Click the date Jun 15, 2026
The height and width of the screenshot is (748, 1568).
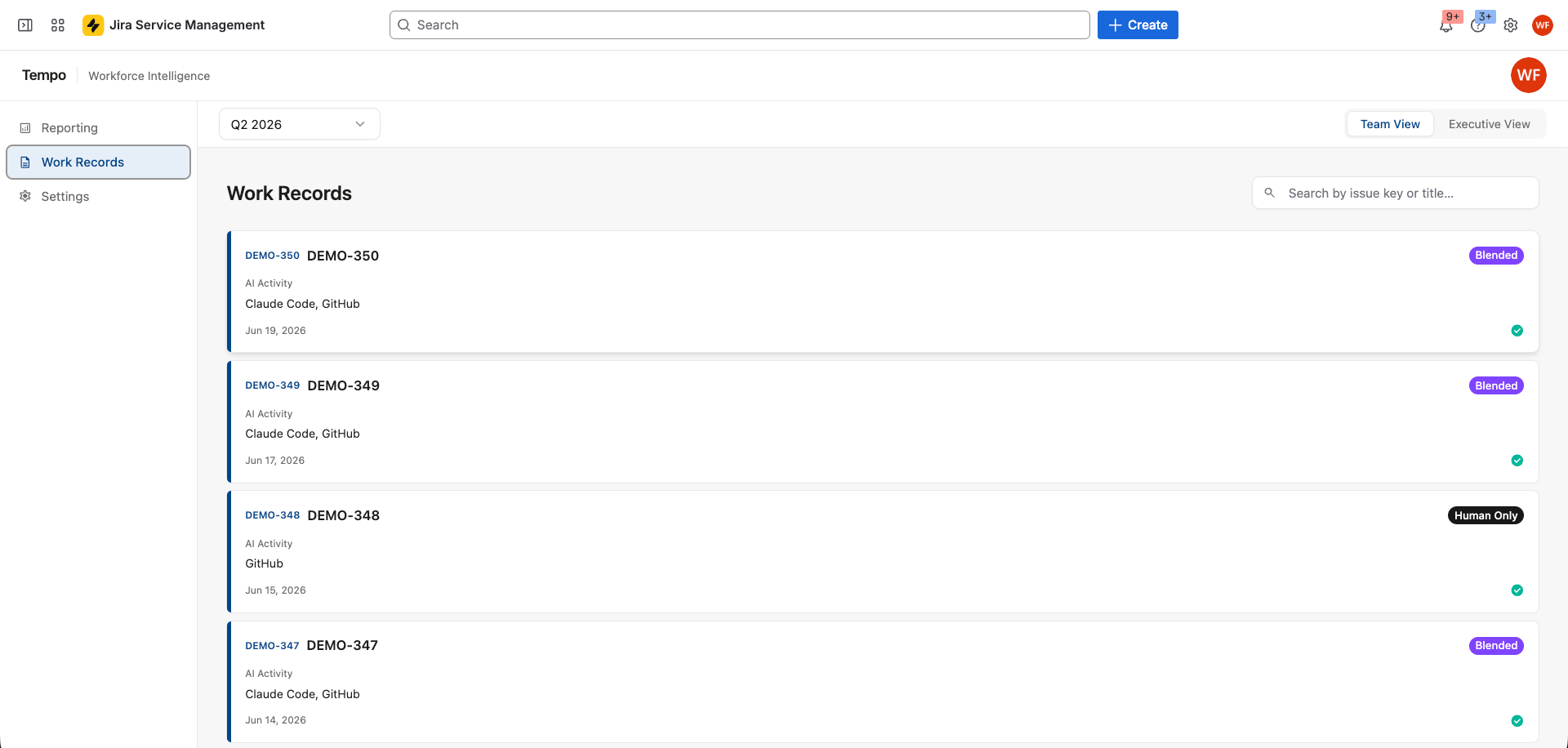pyautogui.click(x=276, y=590)
